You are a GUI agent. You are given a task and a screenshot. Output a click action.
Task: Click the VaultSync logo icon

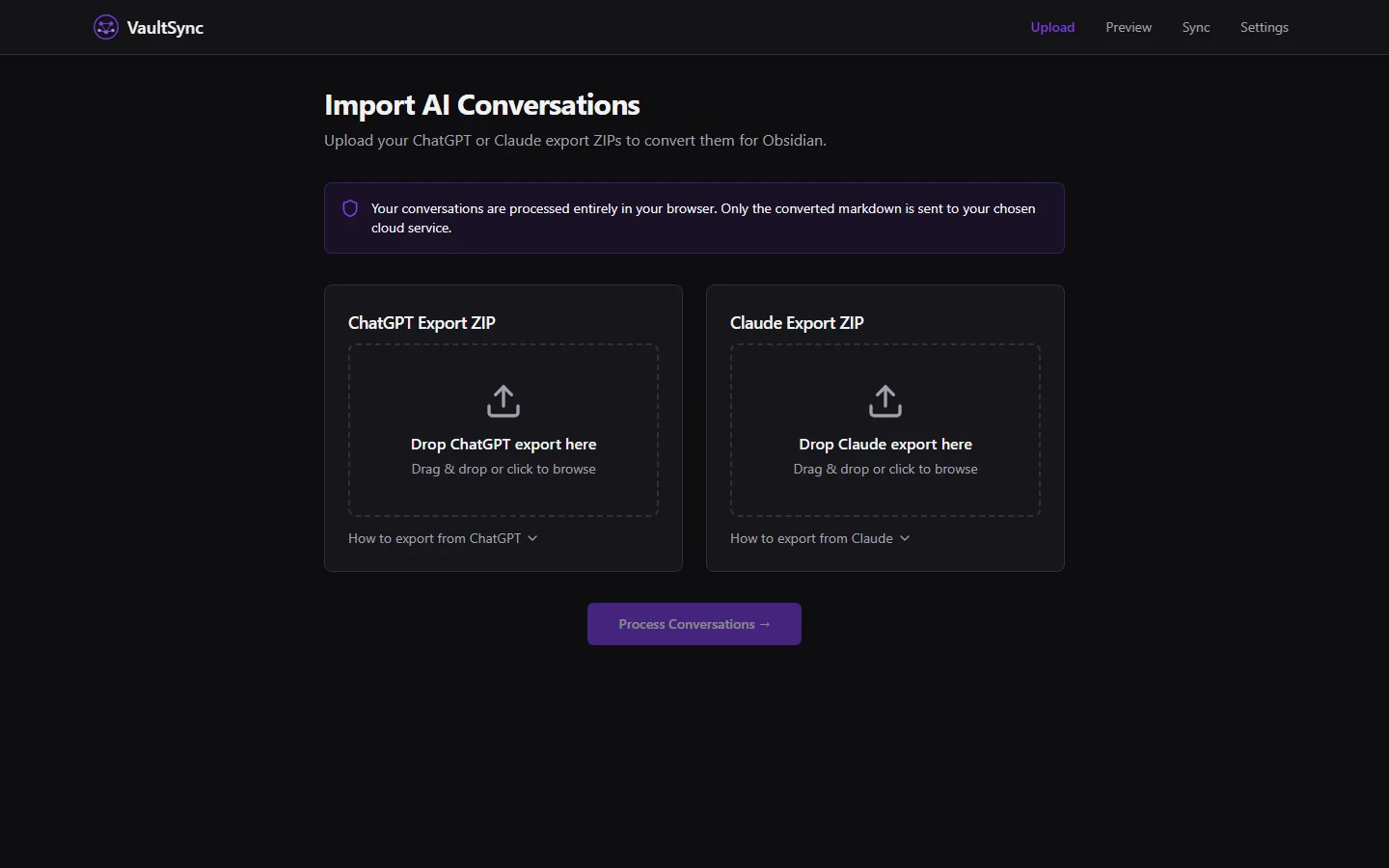pyautogui.click(x=106, y=27)
